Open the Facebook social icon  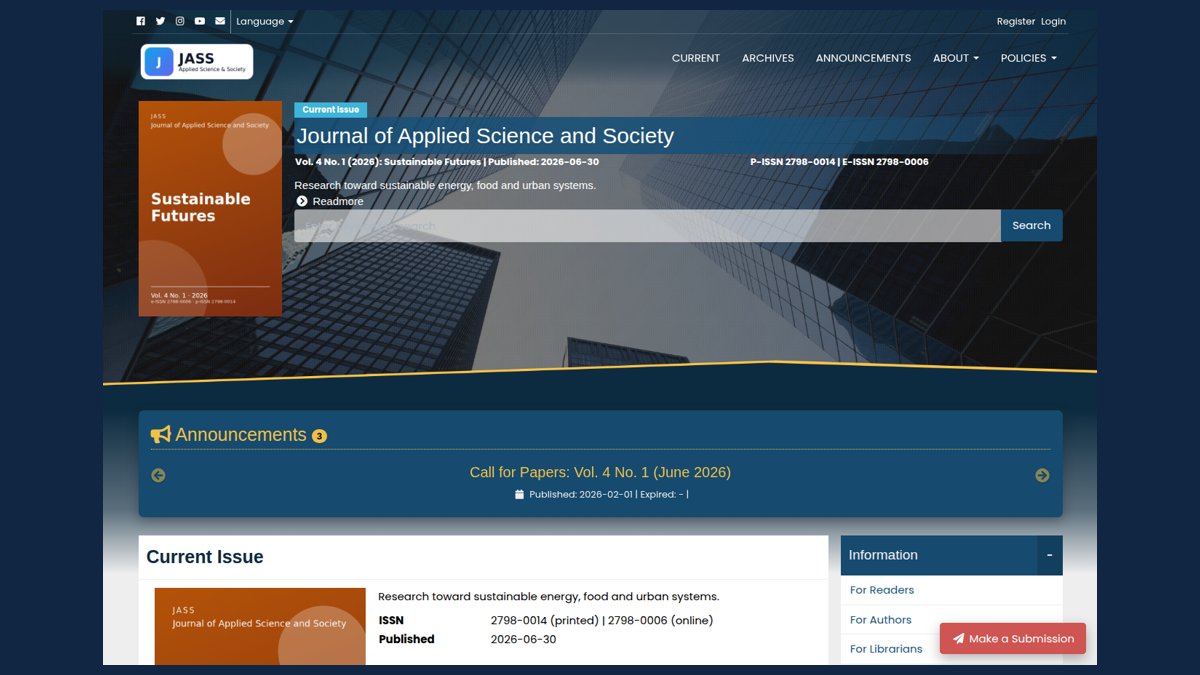click(140, 21)
